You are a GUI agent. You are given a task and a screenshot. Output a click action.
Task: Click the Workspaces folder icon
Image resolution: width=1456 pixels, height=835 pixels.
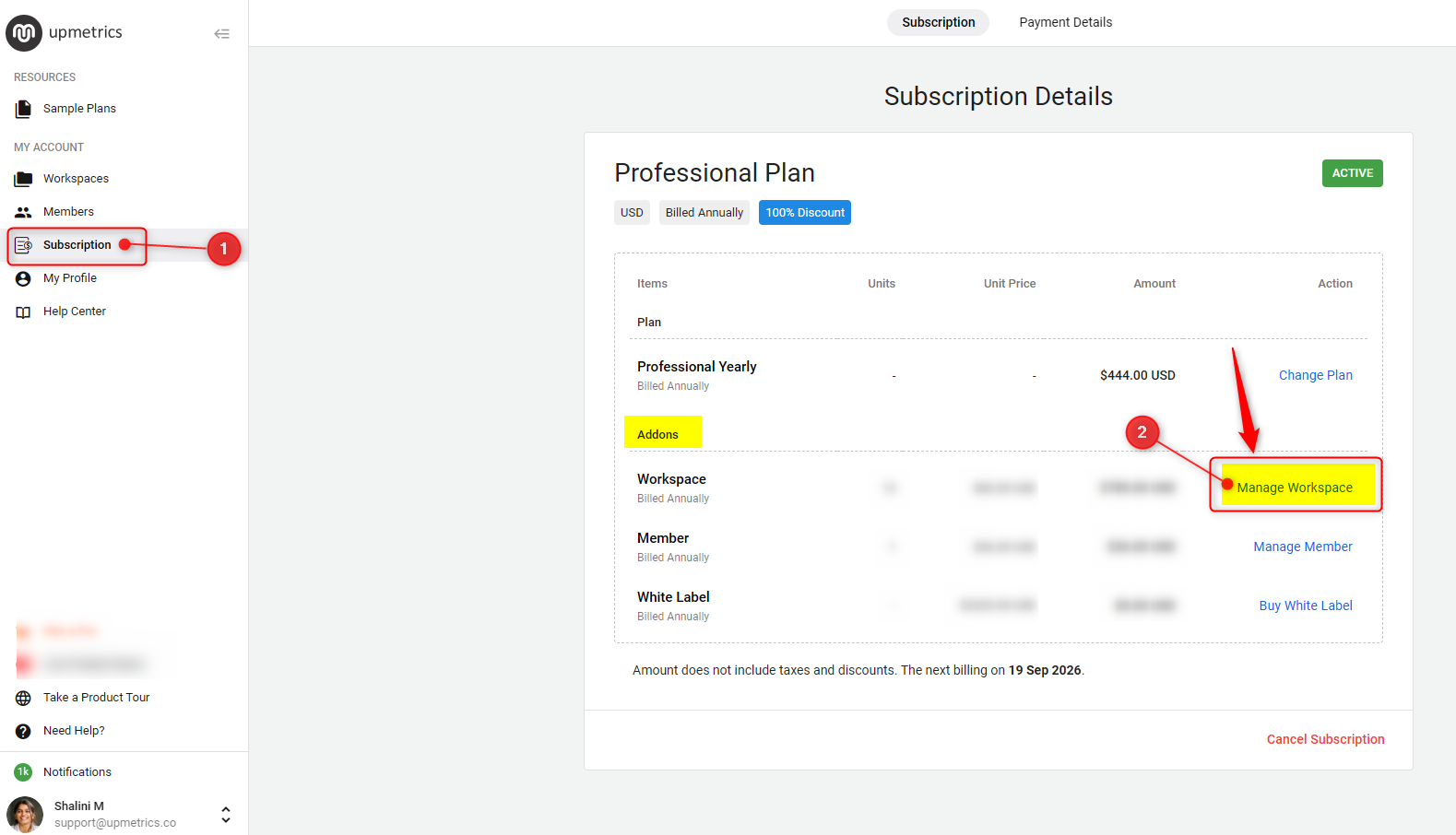point(23,179)
